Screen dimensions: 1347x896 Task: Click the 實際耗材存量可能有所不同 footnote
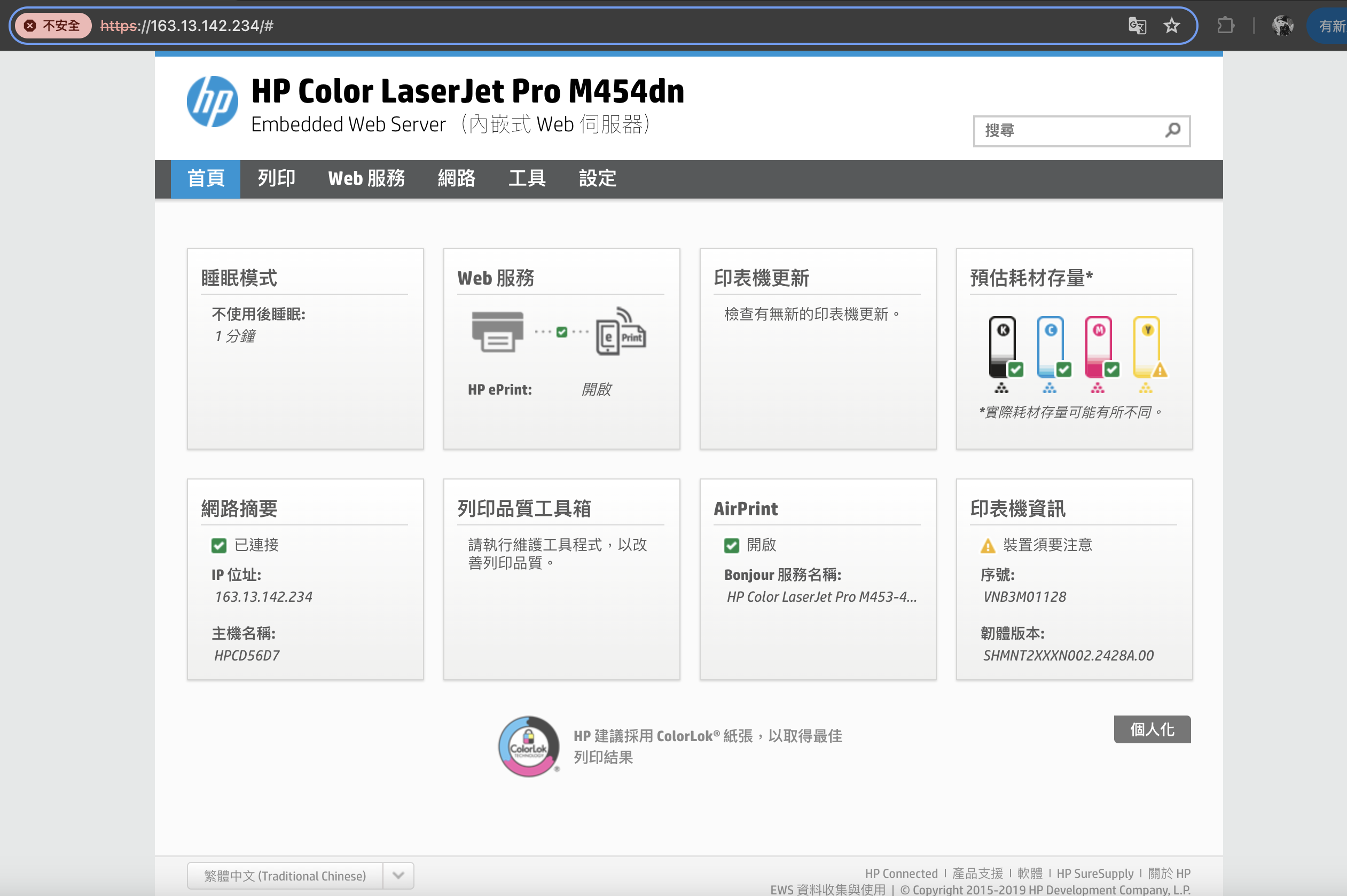click(x=1070, y=412)
